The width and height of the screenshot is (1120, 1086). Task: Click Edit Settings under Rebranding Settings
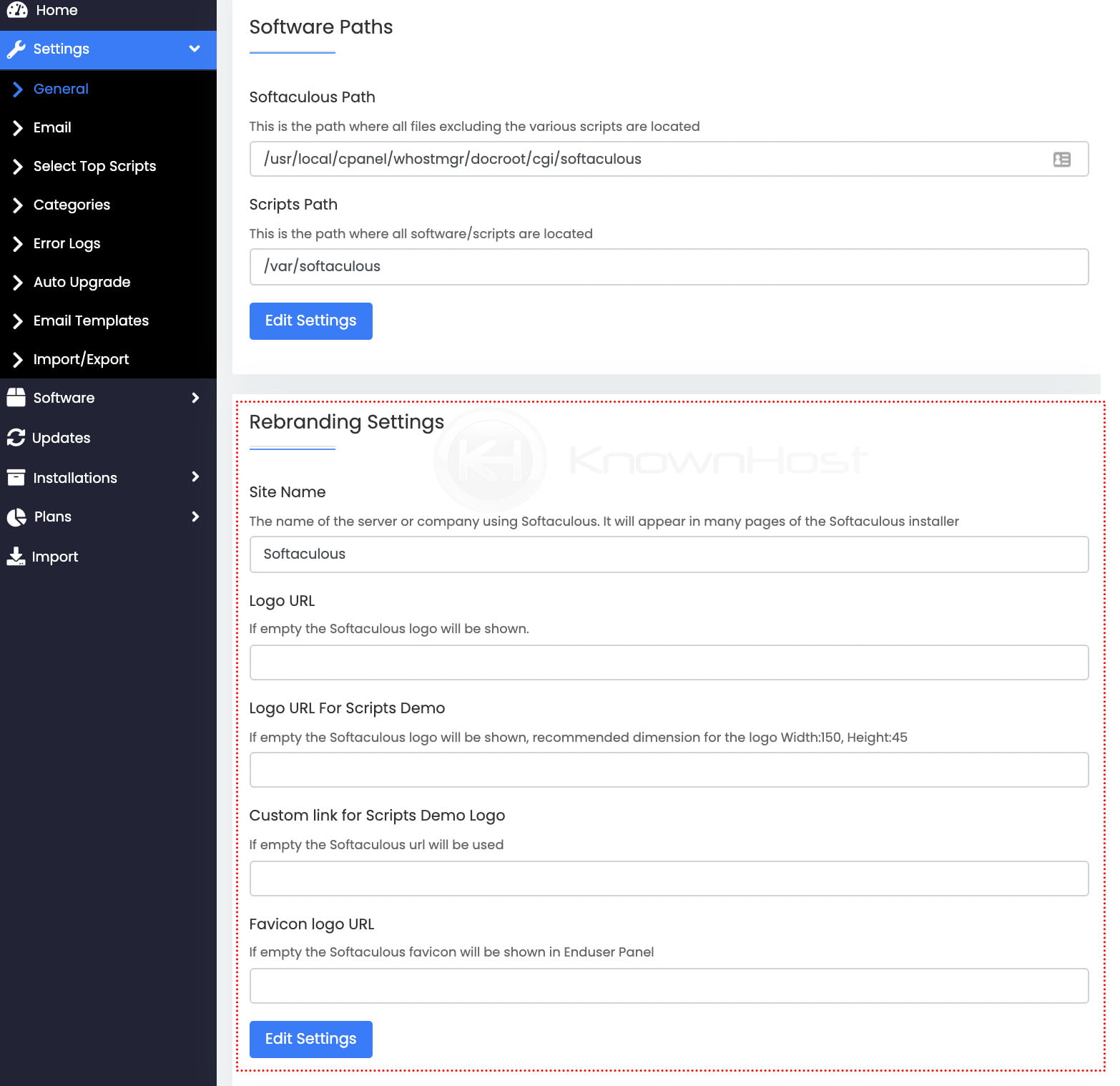point(310,1039)
